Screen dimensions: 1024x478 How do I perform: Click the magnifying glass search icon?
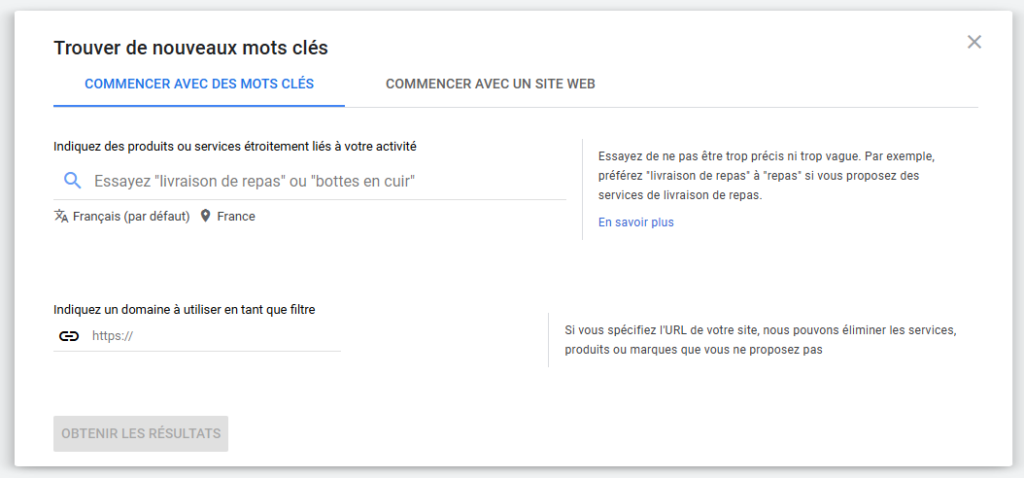point(72,181)
